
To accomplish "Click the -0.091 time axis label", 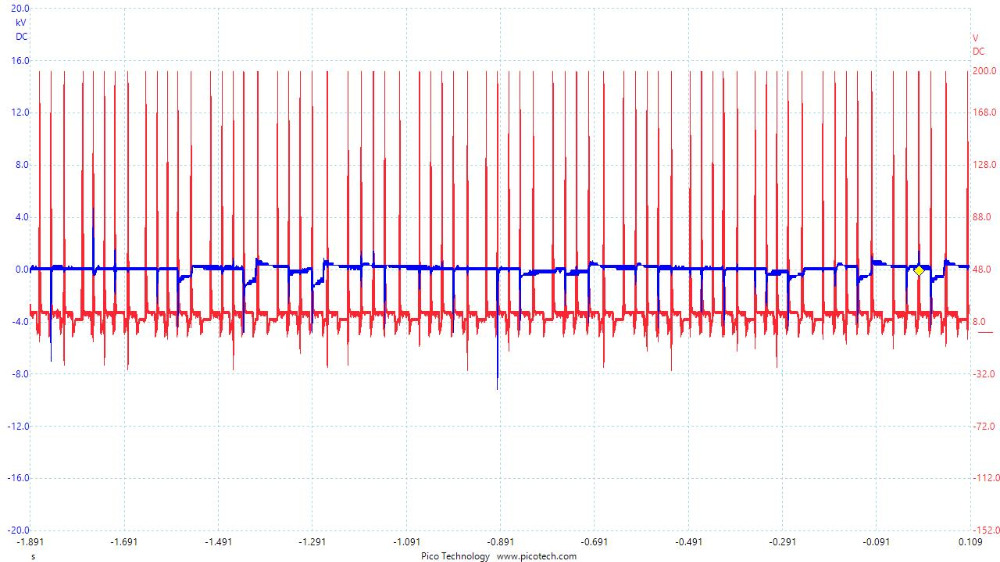I will point(876,542).
